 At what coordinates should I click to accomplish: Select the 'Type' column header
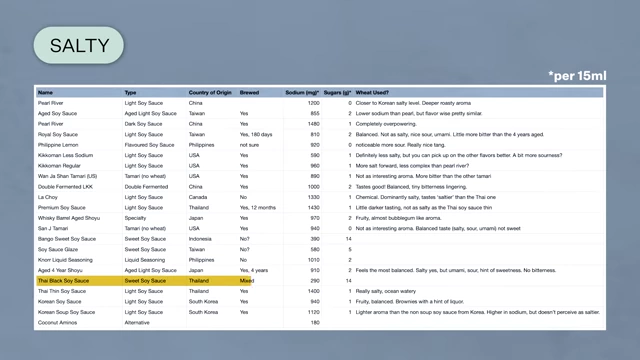[x=130, y=93]
